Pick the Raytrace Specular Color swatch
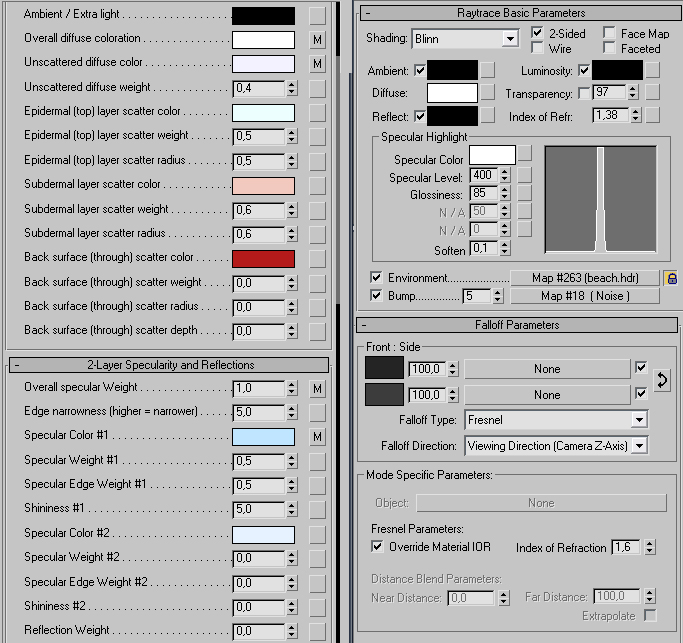Viewport: 683px width, 643px height. pyautogui.click(x=492, y=155)
